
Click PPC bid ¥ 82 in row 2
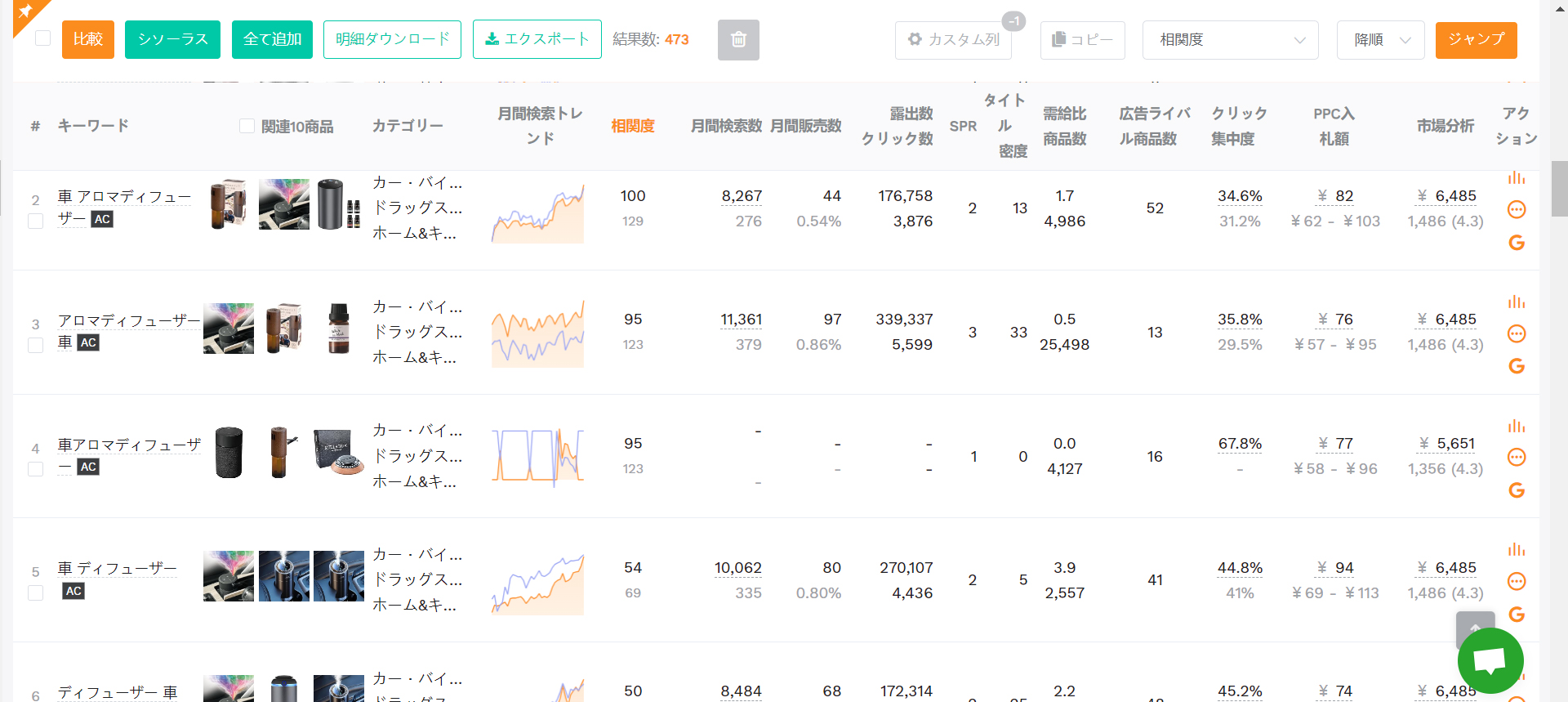click(x=1335, y=196)
